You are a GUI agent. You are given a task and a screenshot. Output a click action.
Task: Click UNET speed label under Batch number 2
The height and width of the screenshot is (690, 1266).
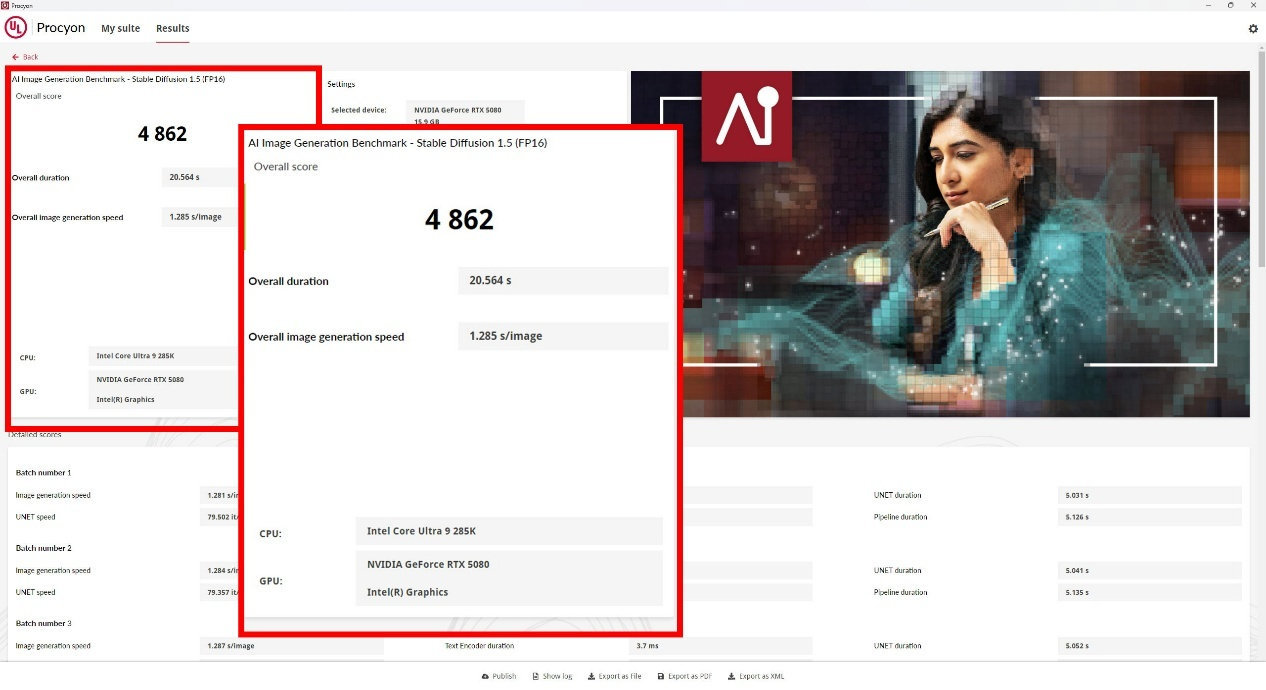[35, 592]
